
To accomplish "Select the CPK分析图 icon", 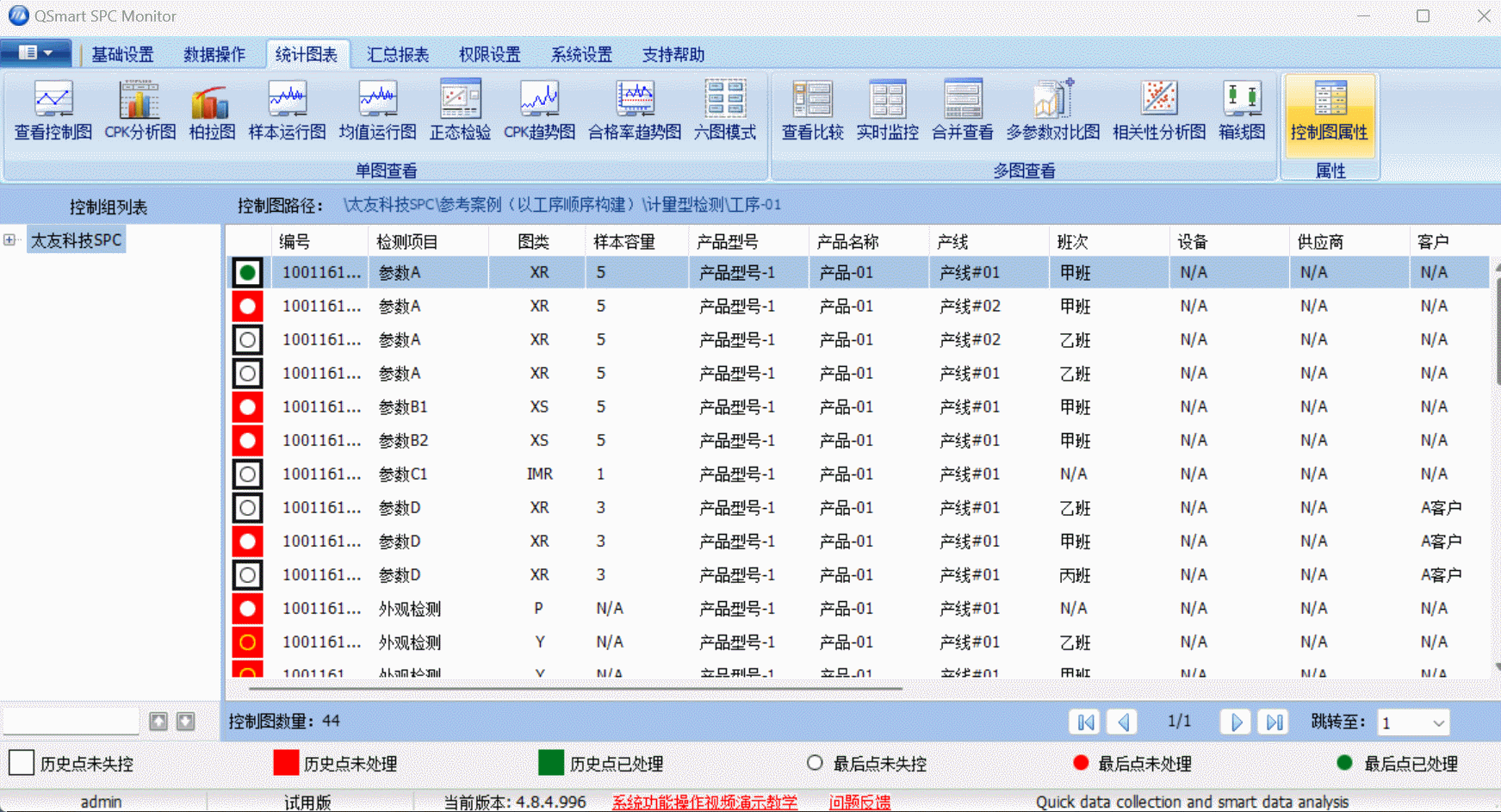I will pyautogui.click(x=140, y=110).
